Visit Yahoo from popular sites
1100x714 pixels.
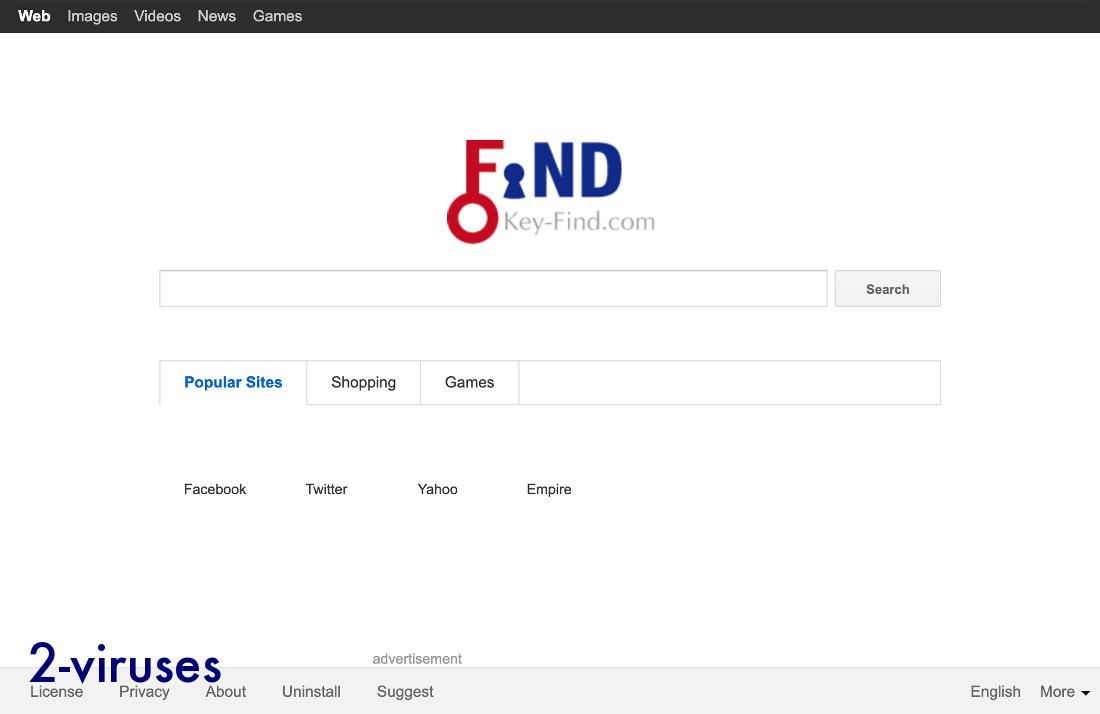pyautogui.click(x=437, y=489)
